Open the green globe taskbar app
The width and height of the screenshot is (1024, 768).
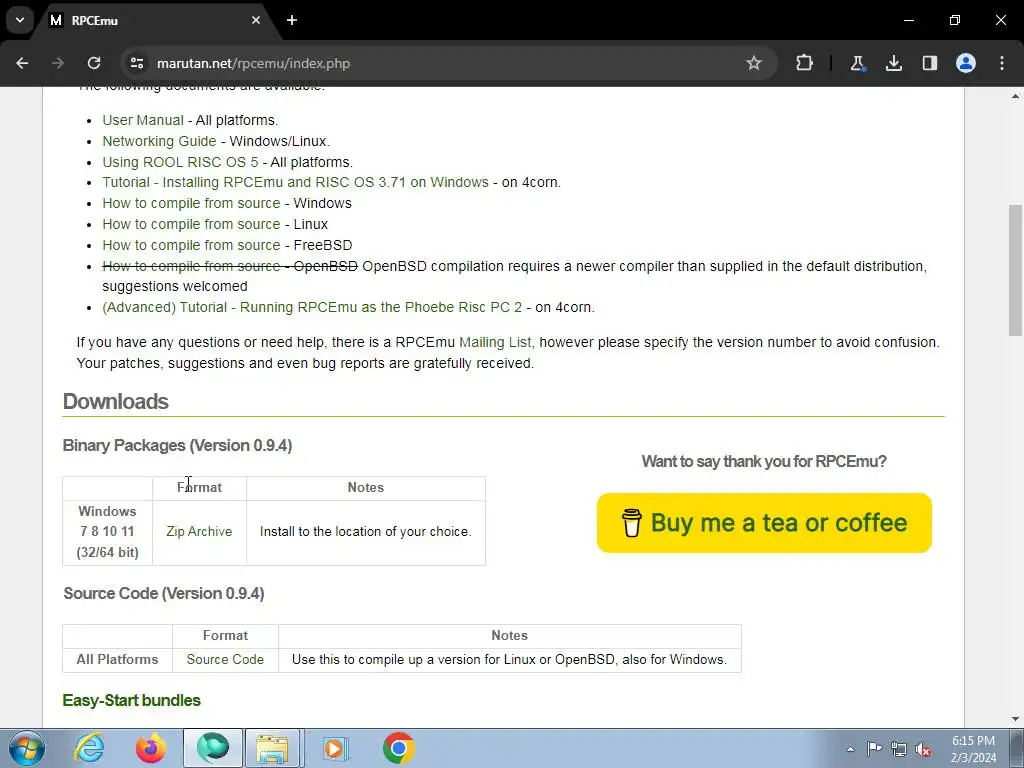pyautogui.click(x=213, y=748)
